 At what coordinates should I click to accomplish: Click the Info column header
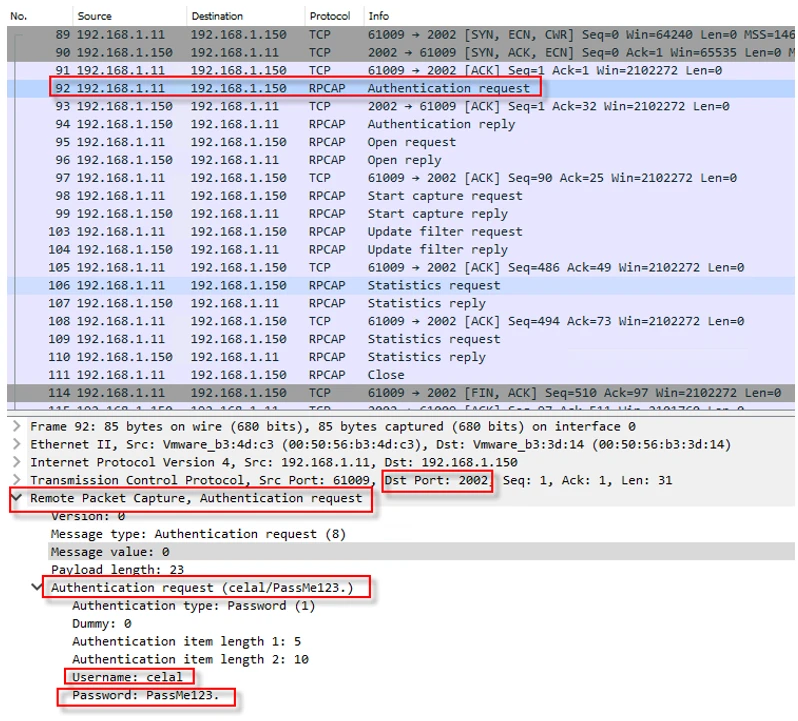pos(379,16)
